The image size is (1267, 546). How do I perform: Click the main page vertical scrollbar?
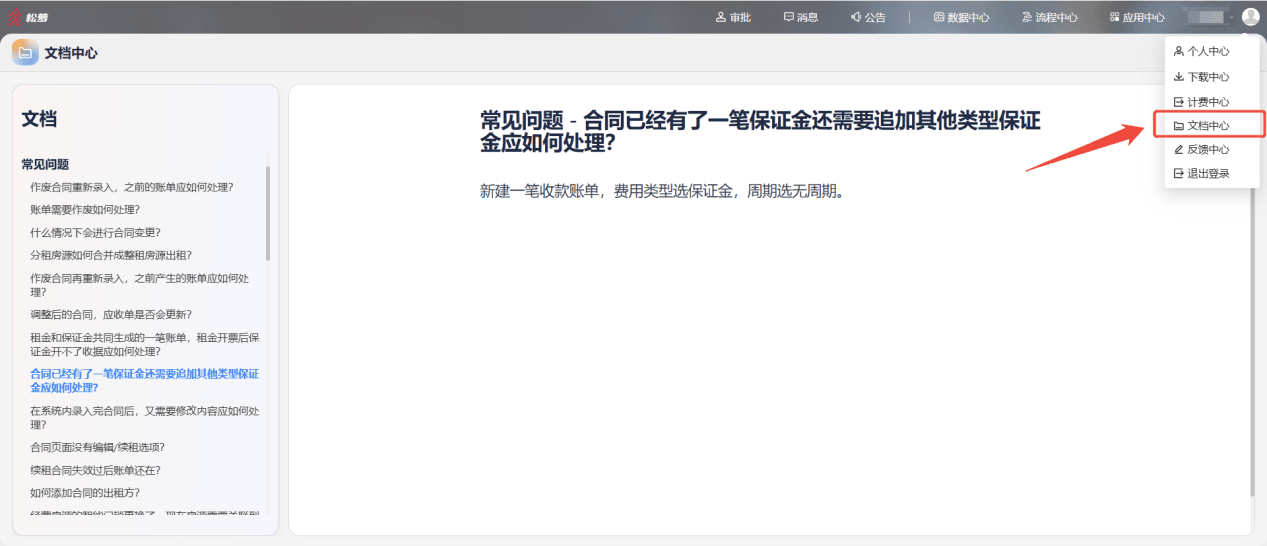1253,340
